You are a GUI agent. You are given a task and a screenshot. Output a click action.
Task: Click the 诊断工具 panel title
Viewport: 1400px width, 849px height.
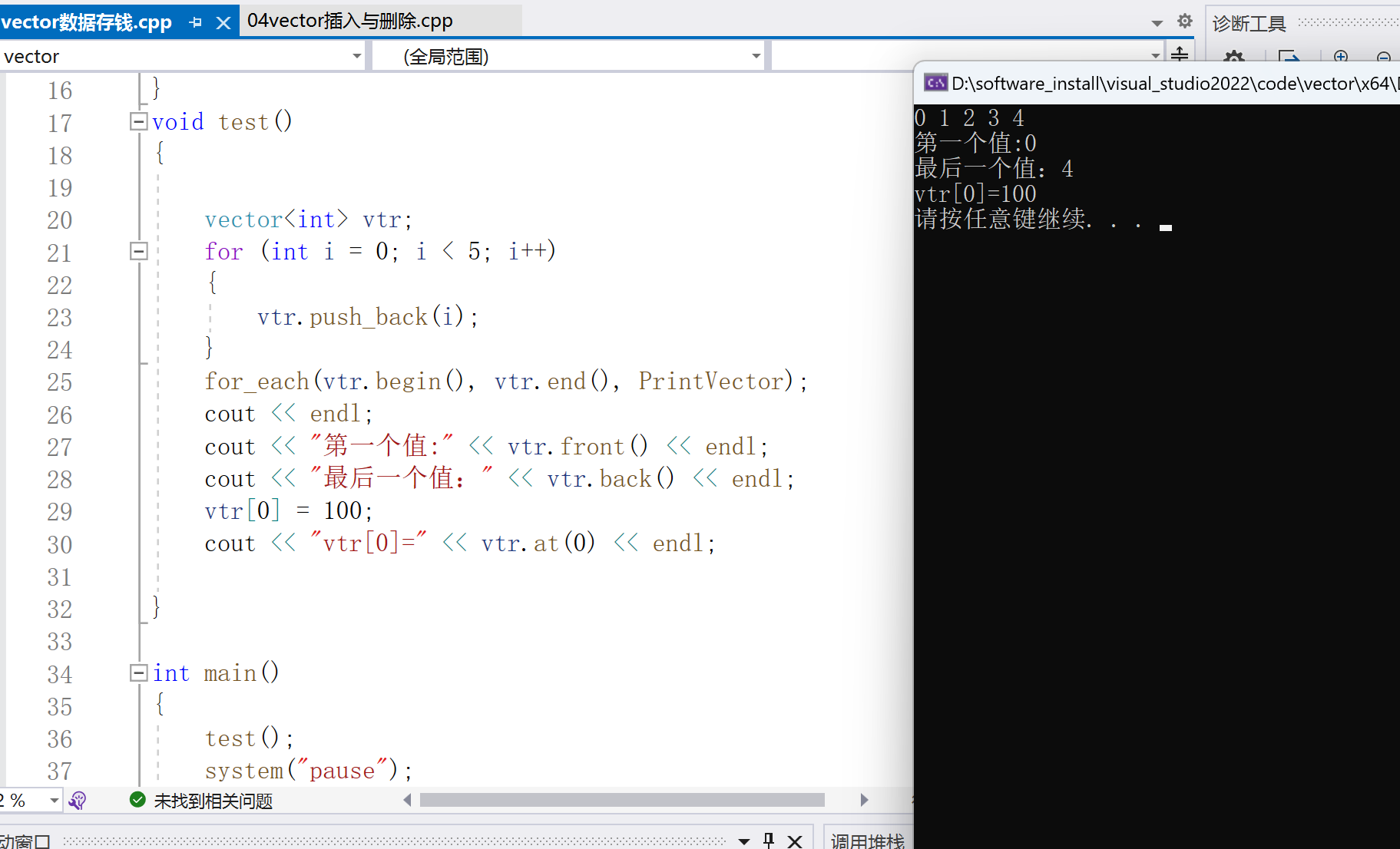point(1249,24)
